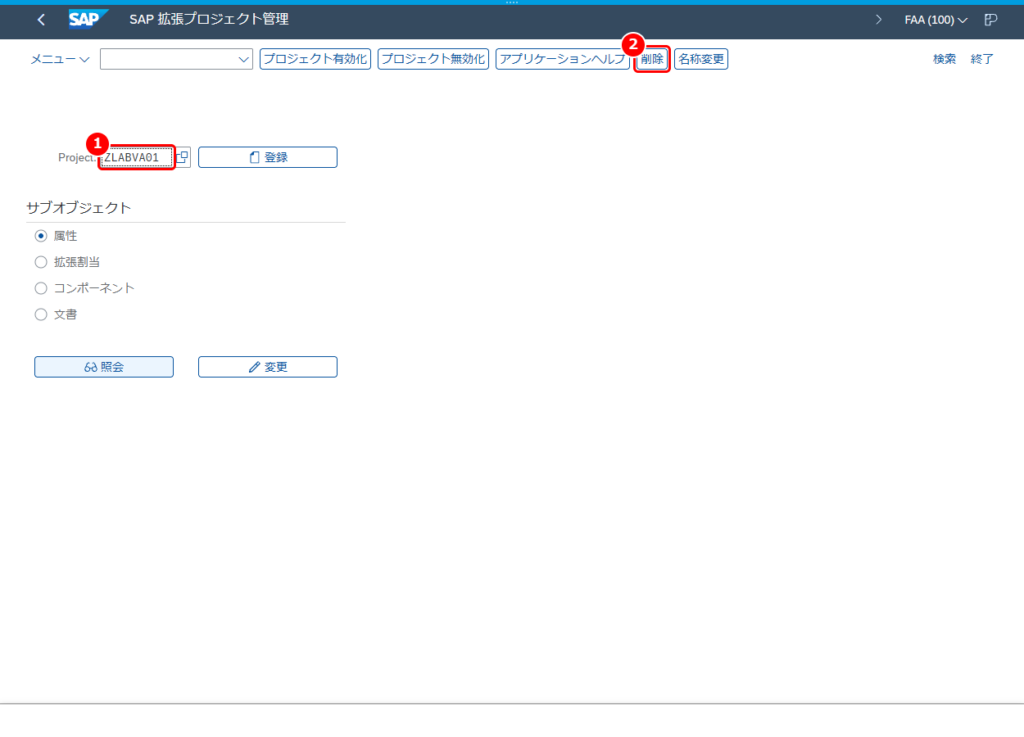The width and height of the screenshot is (1024, 737).
Task: Select the コンポーネント radio button
Action: point(41,288)
